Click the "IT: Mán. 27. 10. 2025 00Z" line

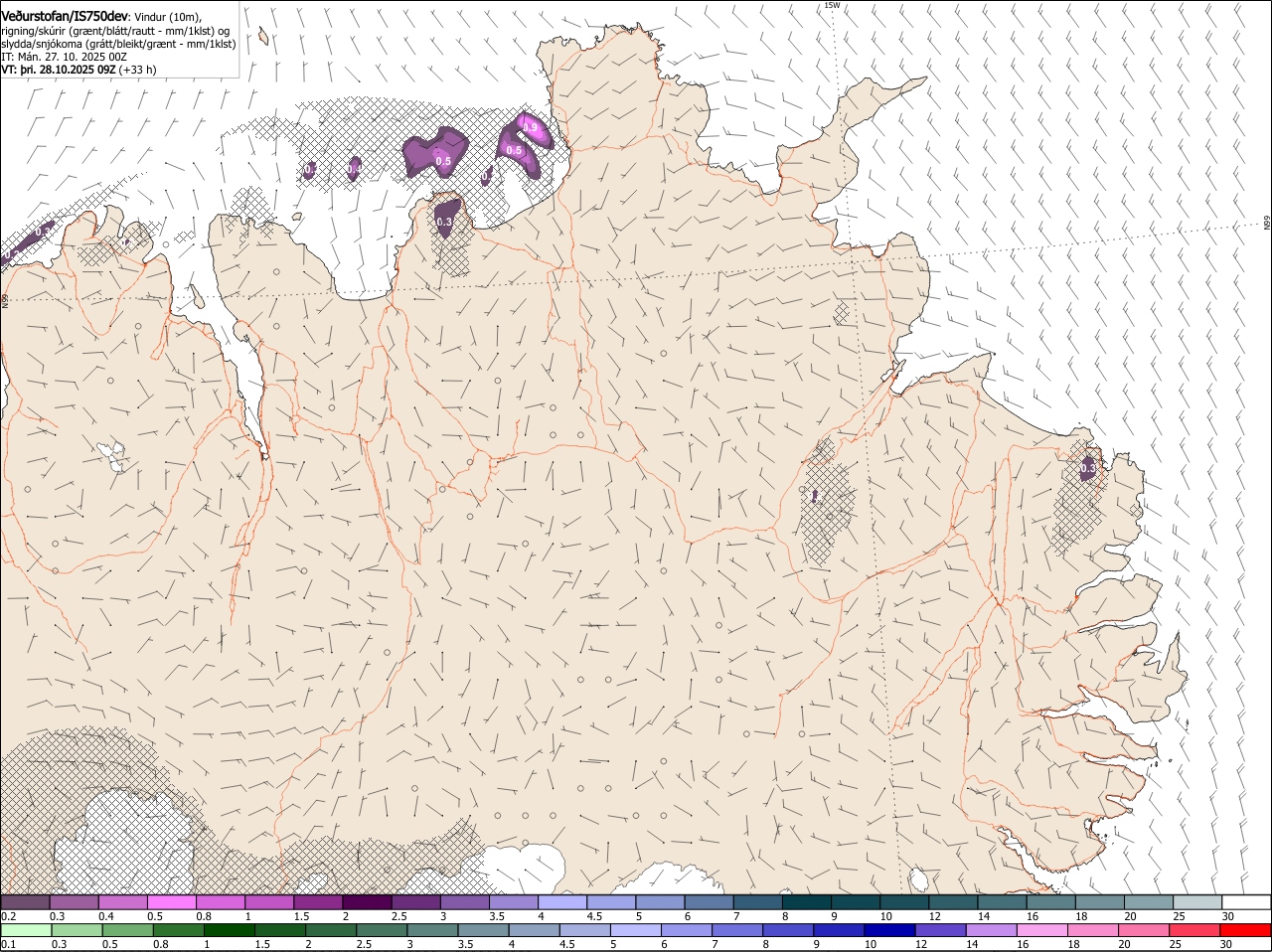[x=64, y=58]
